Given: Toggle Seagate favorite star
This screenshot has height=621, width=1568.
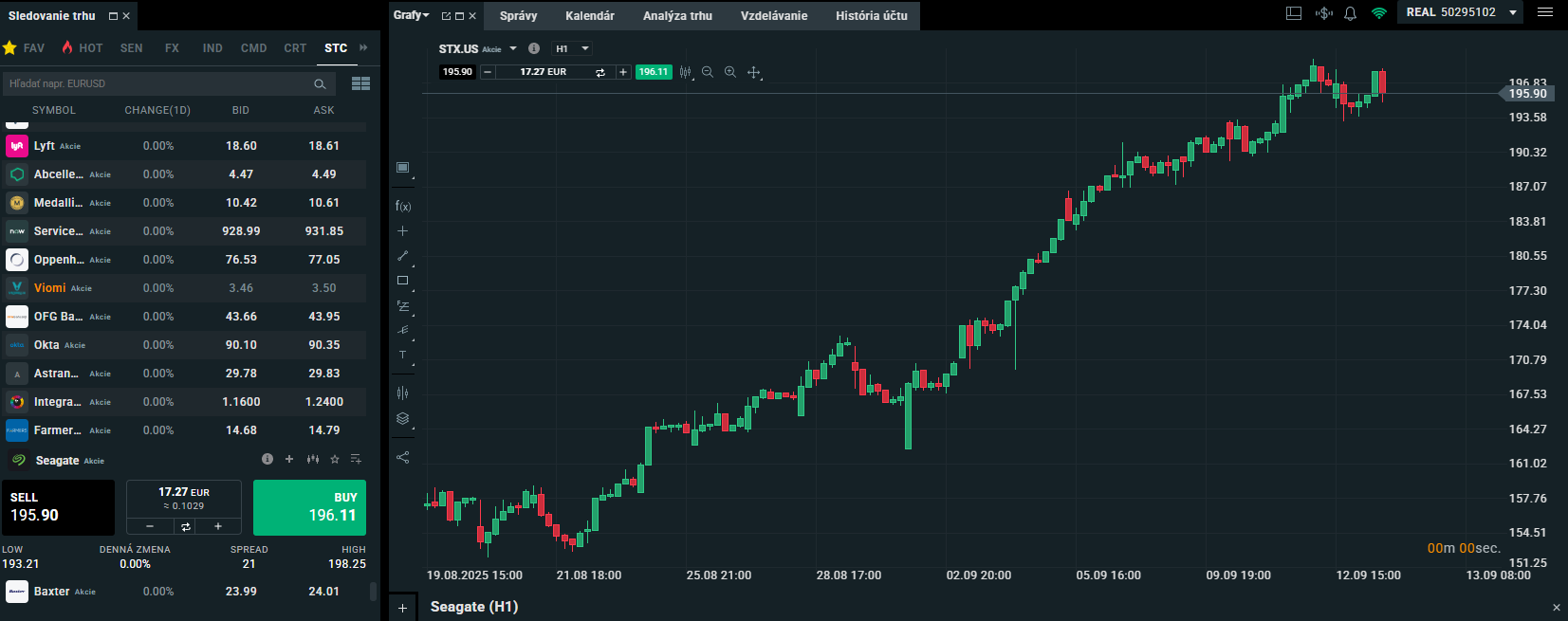Looking at the screenshot, I should (335, 460).
